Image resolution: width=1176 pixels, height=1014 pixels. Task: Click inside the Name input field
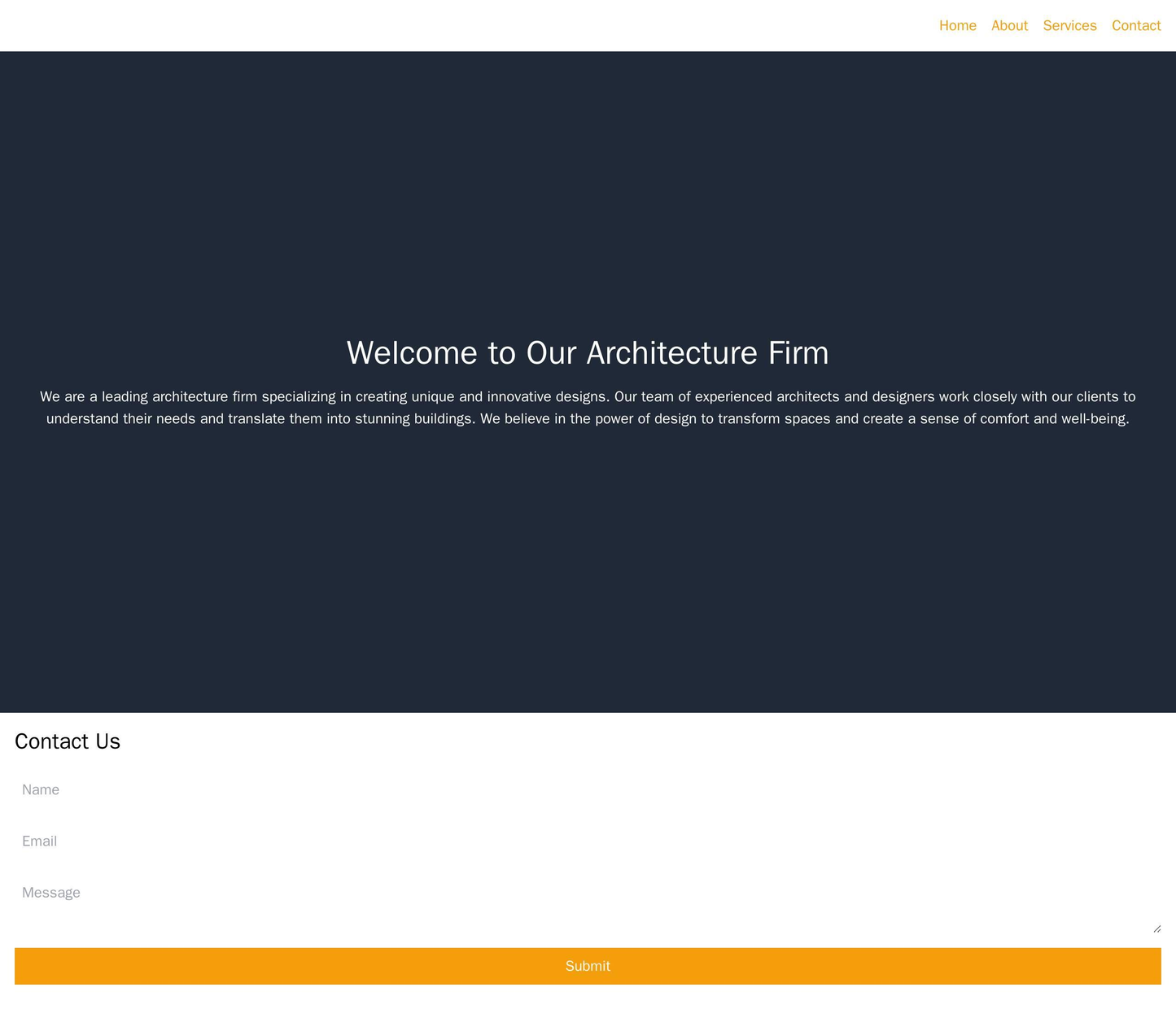click(x=588, y=789)
